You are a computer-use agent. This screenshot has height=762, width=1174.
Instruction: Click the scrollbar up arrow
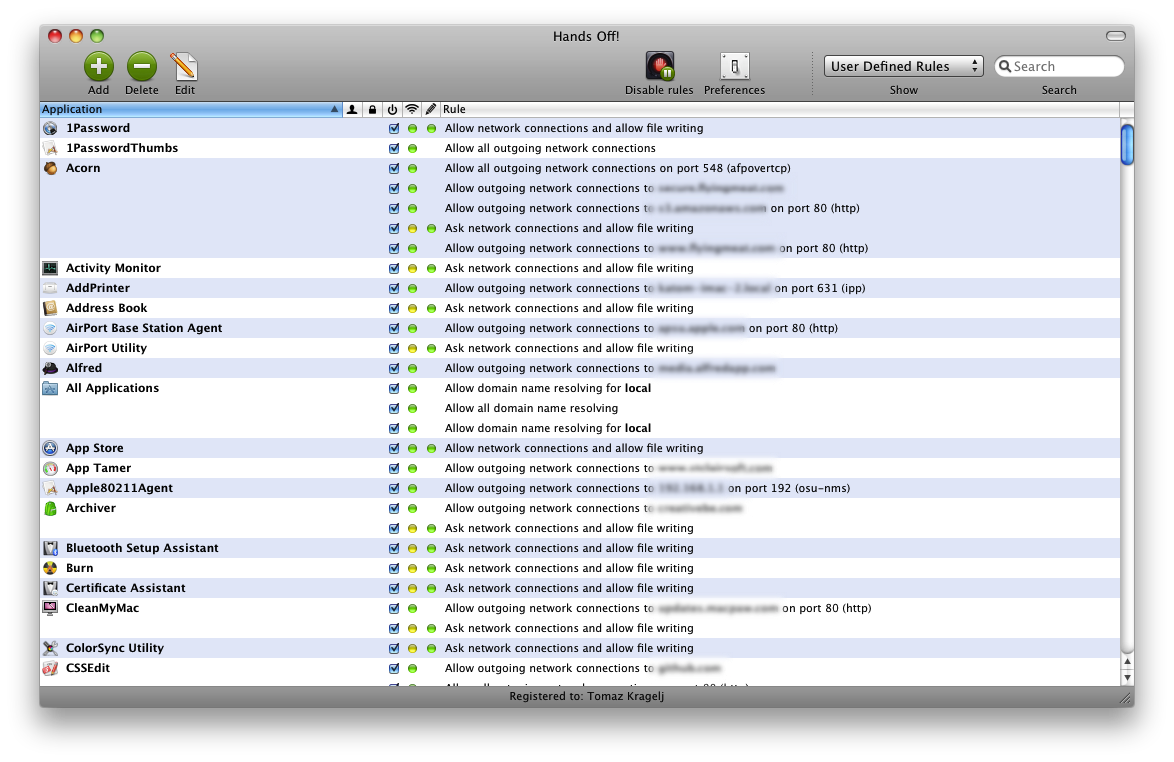[1128, 661]
